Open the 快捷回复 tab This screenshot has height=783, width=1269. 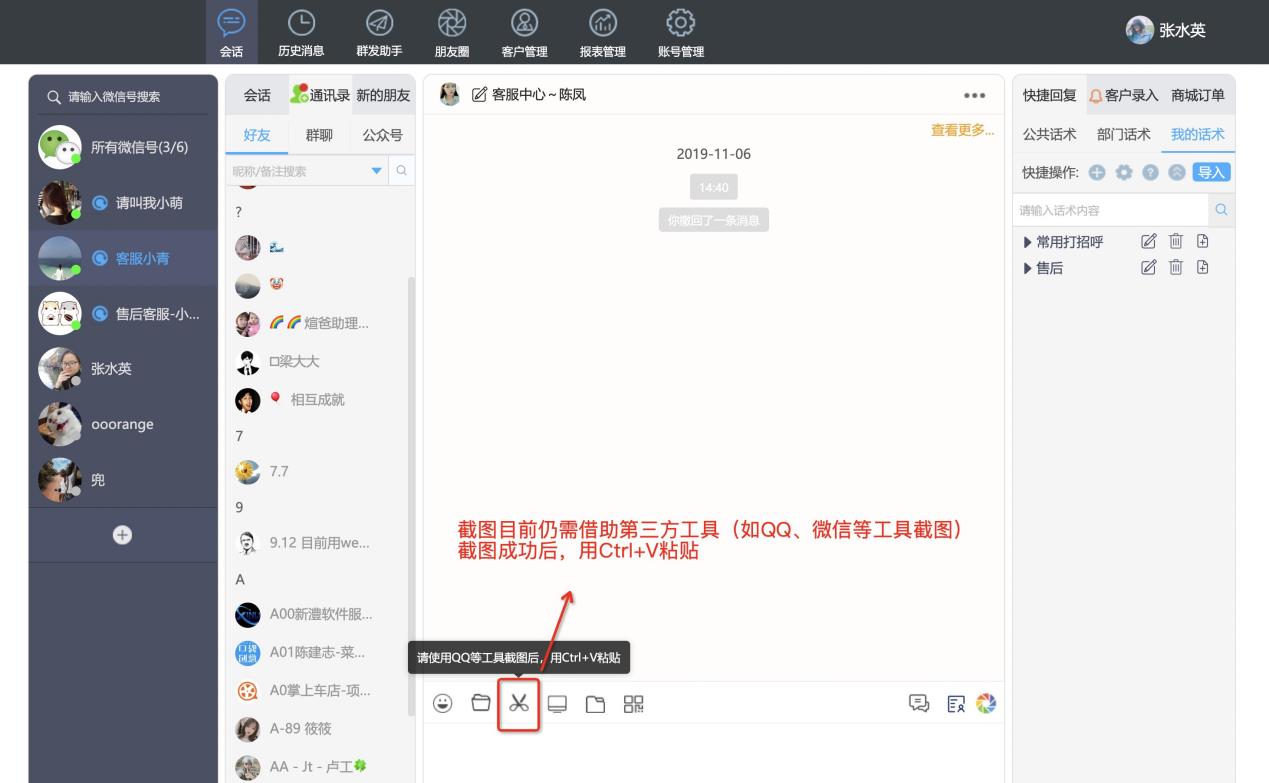(x=1050, y=95)
